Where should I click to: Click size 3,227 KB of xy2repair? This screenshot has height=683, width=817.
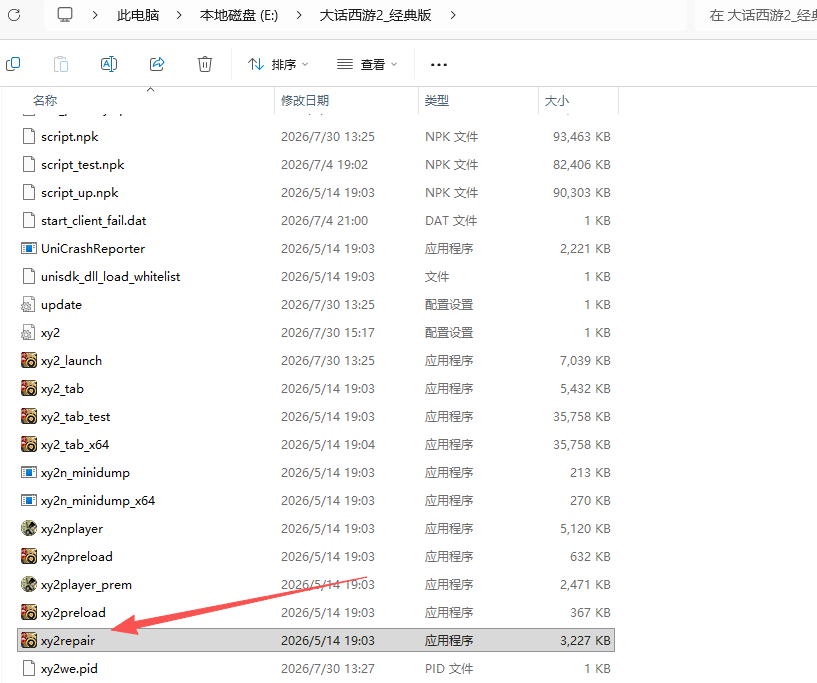(585, 641)
